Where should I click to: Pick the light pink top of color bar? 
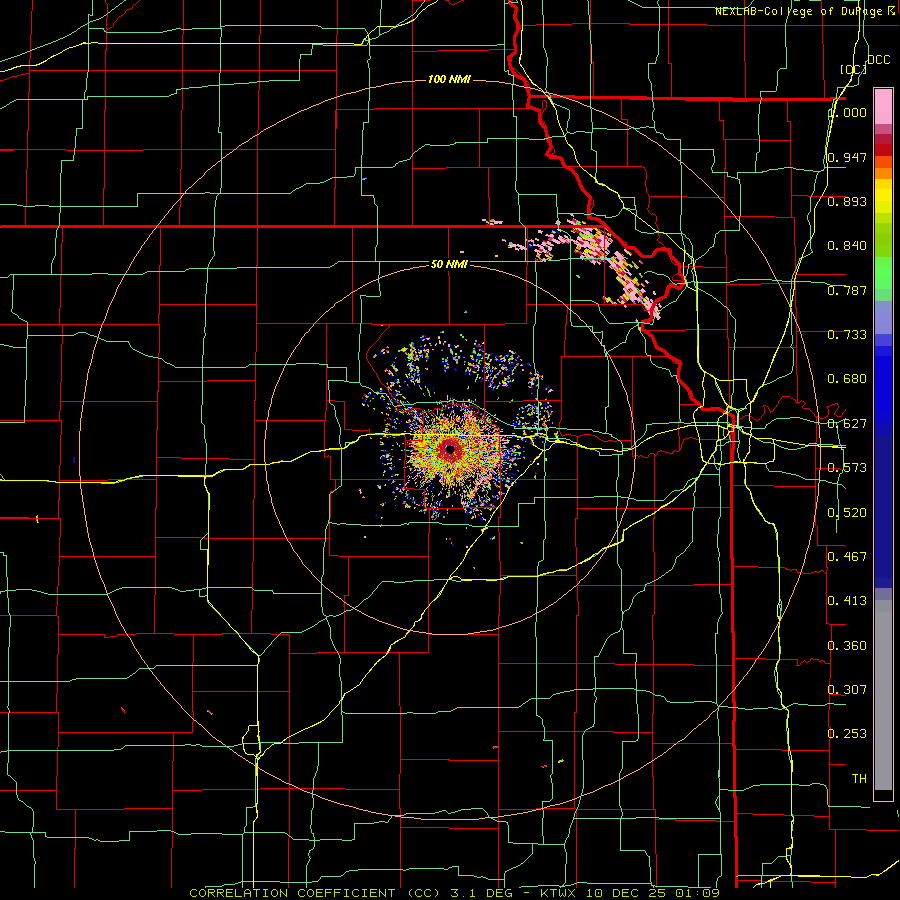883,106
